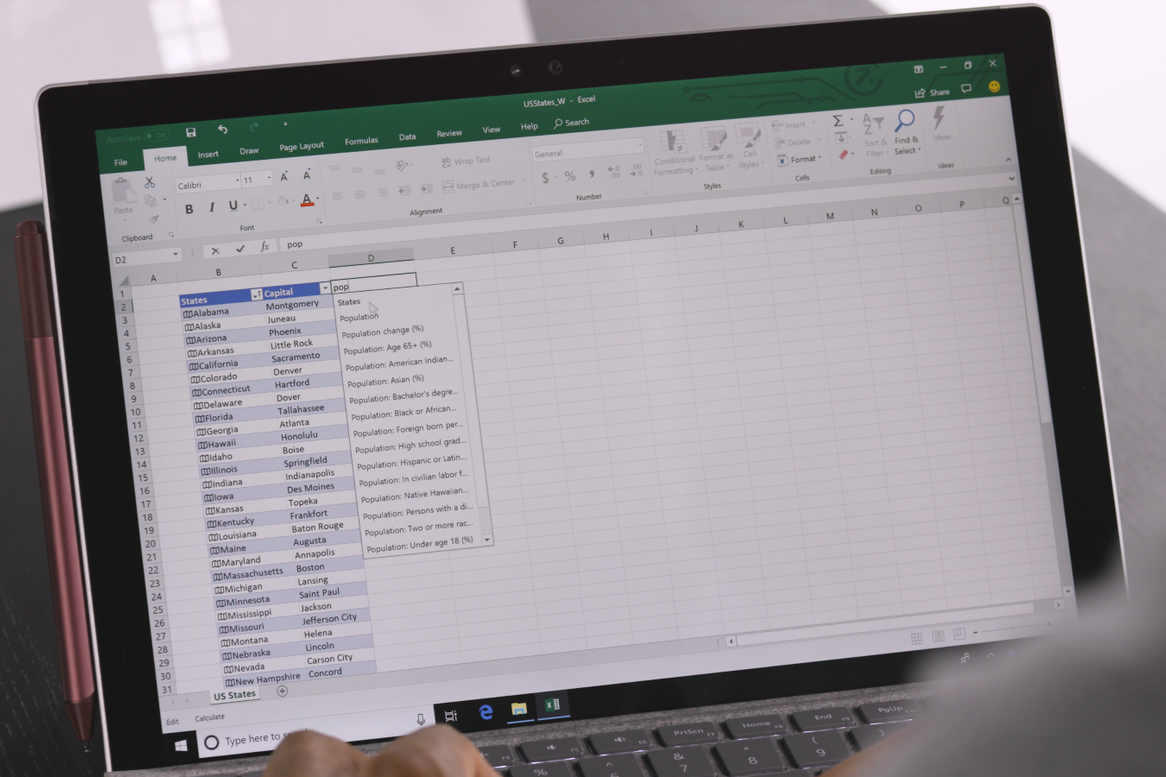Viewport: 1166px width, 777px height.
Task: Select Population: Under age 18 (%) option
Action: [420, 544]
